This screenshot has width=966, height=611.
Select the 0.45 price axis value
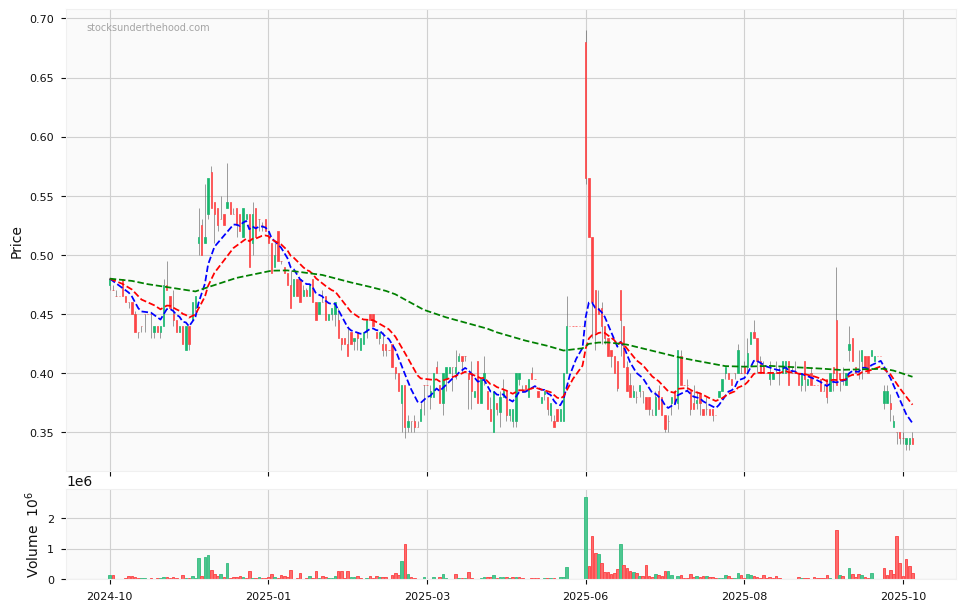[x=41, y=315]
